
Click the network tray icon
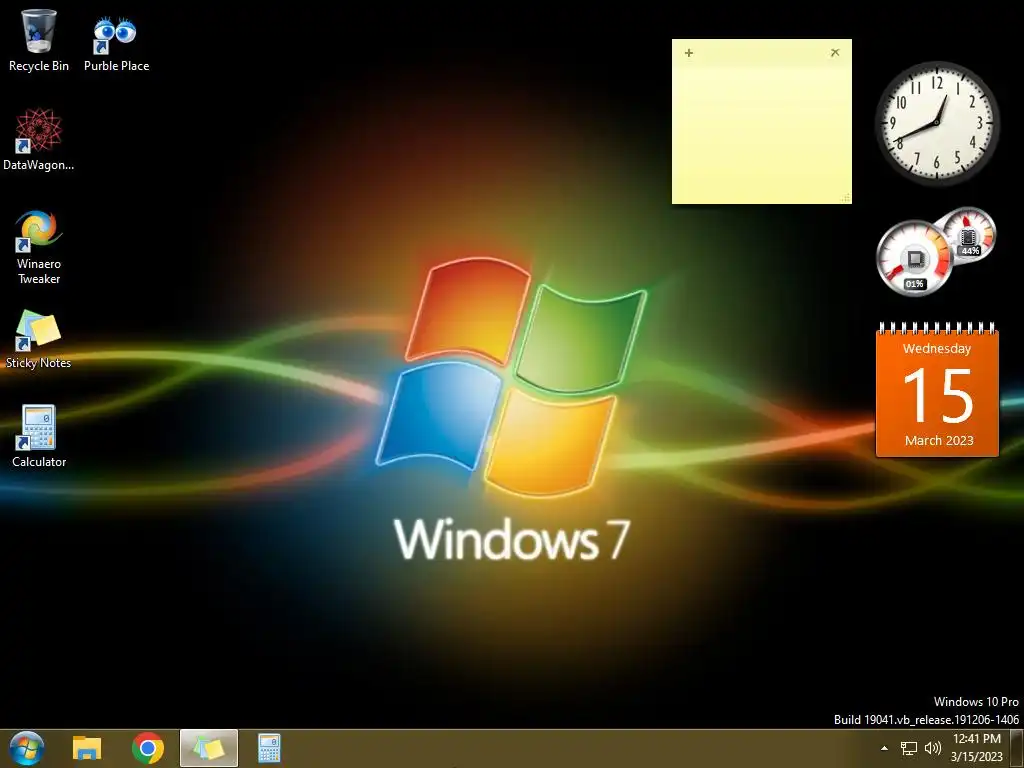coord(908,748)
